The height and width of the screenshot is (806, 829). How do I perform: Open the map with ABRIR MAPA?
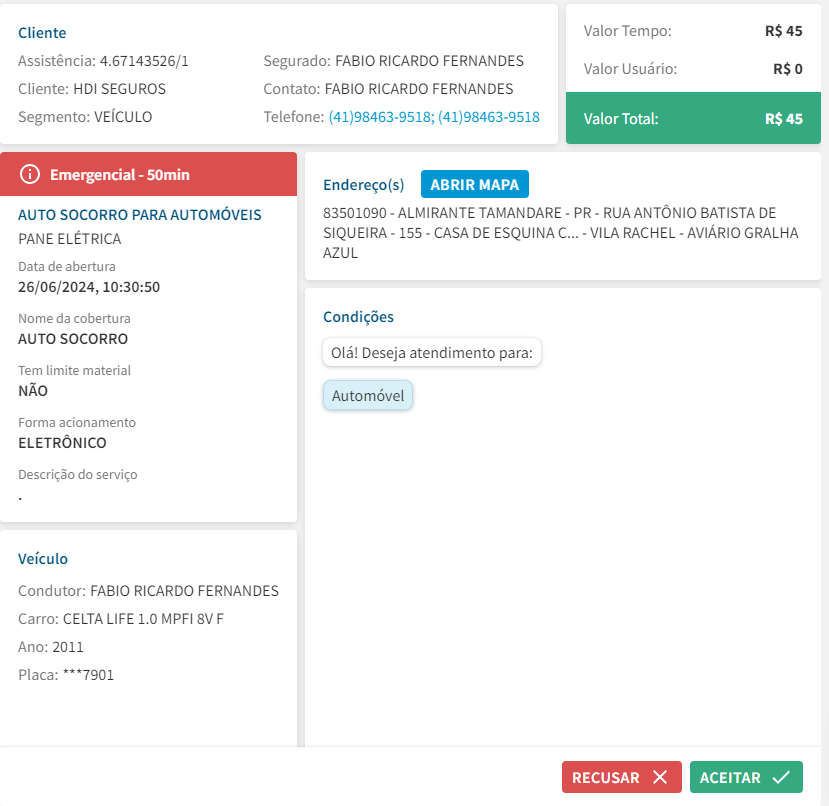coord(474,184)
